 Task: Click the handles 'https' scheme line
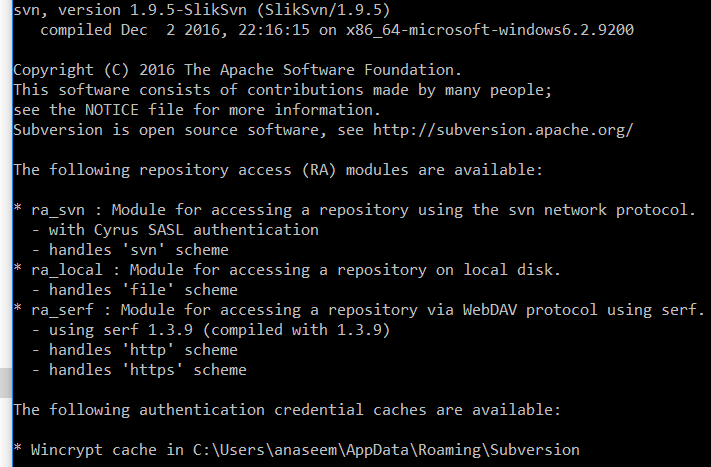coord(139,370)
